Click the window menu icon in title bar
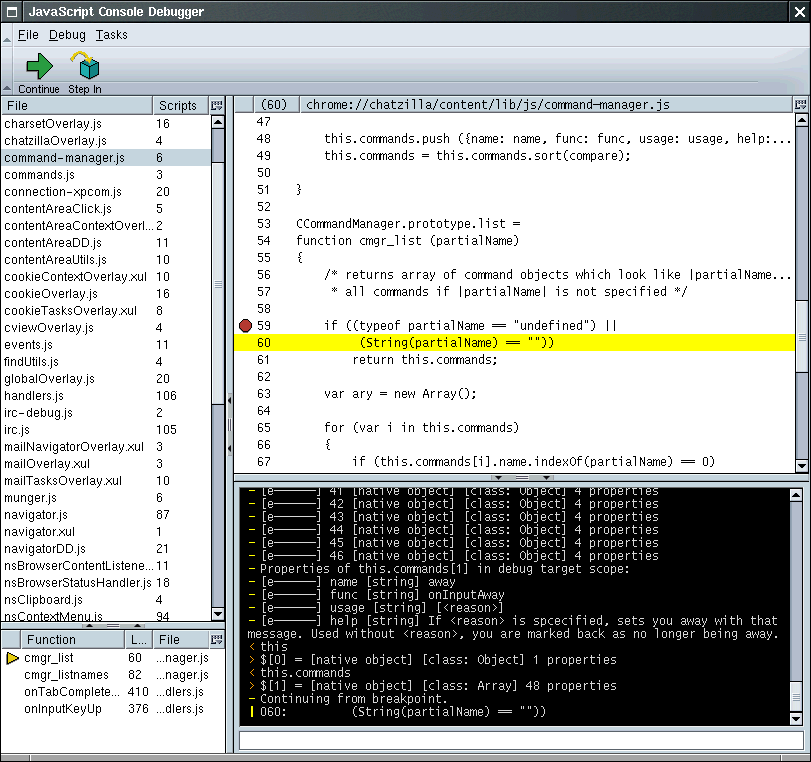The image size is (811, 762). click(11, 12)
